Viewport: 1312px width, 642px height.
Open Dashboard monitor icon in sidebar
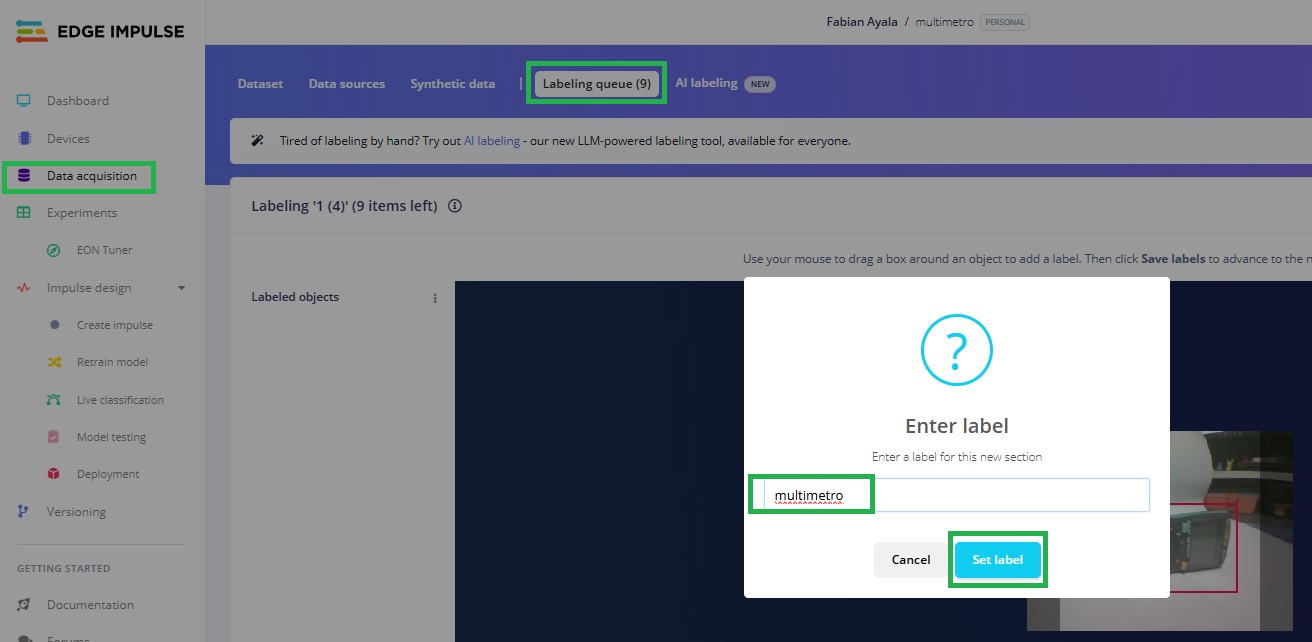tap(24, 101)
